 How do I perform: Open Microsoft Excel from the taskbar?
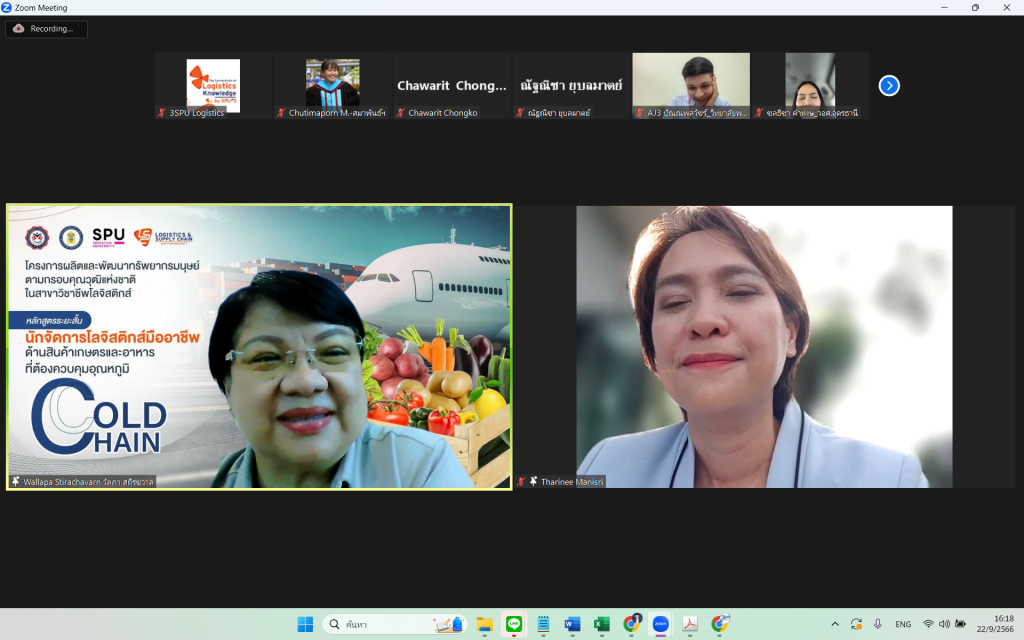601,624
